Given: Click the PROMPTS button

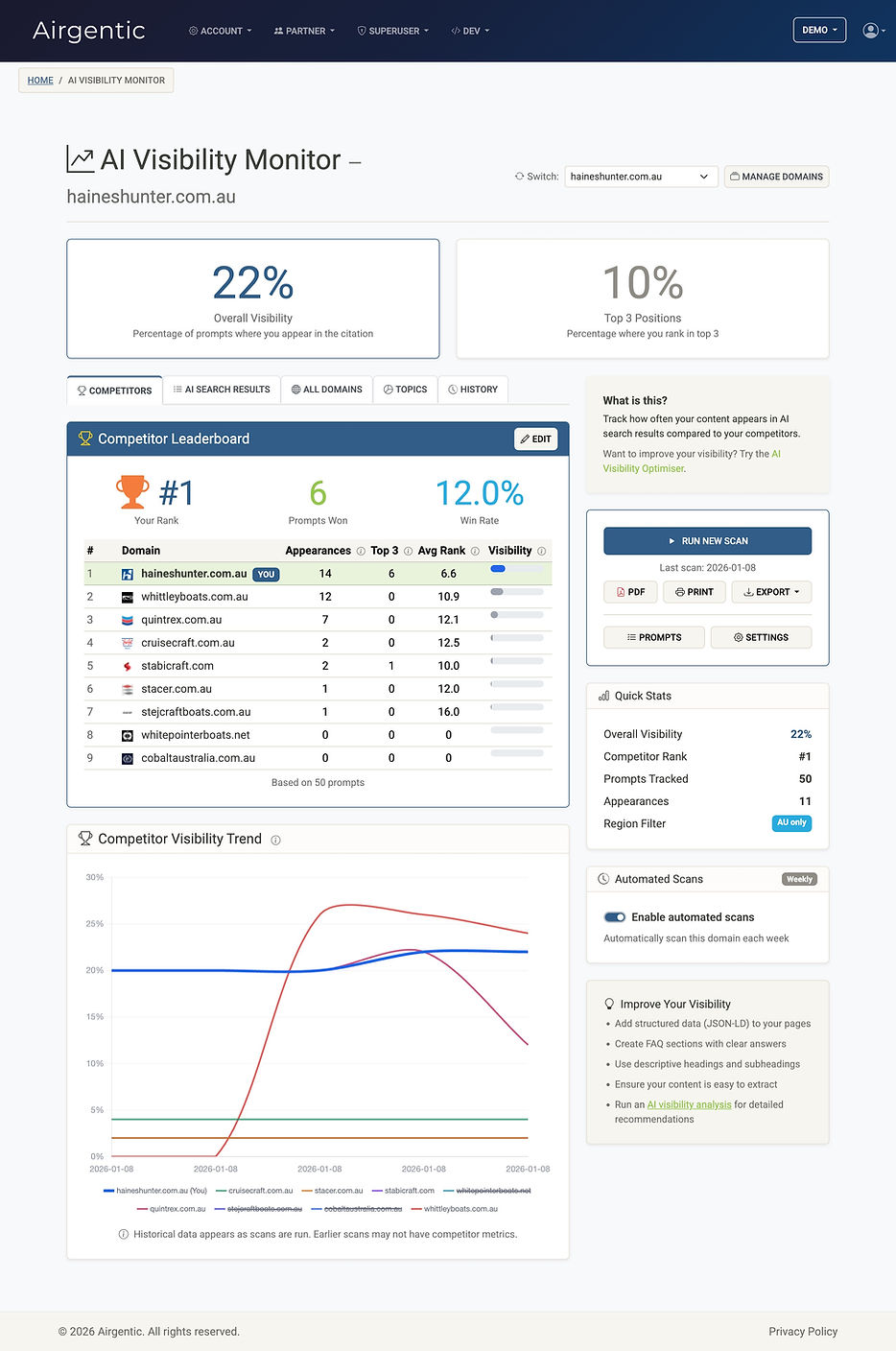Looking at the screenshot, I should [654, 637].
